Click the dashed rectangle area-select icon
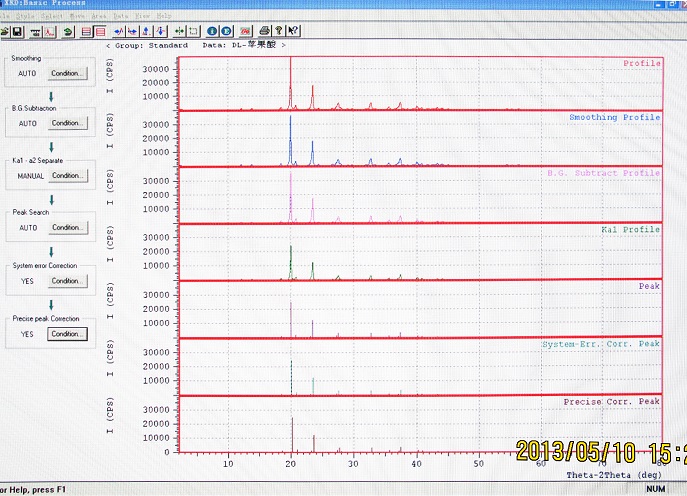 pyautogui.click(x=194, y=31)
